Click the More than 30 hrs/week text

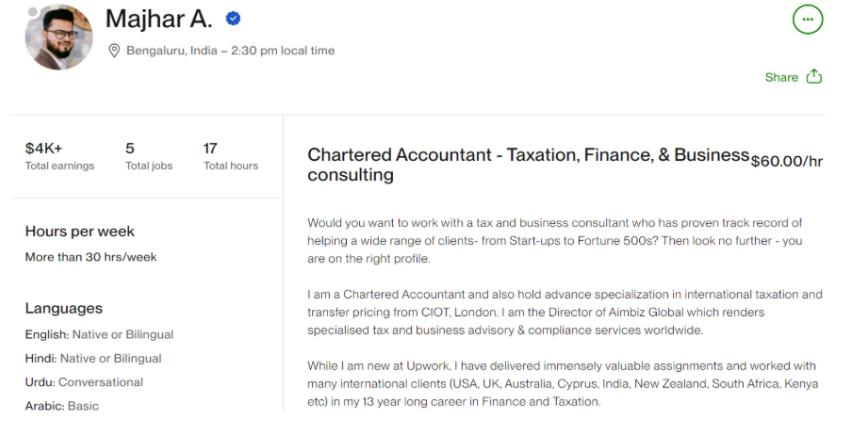pos(91,257)
